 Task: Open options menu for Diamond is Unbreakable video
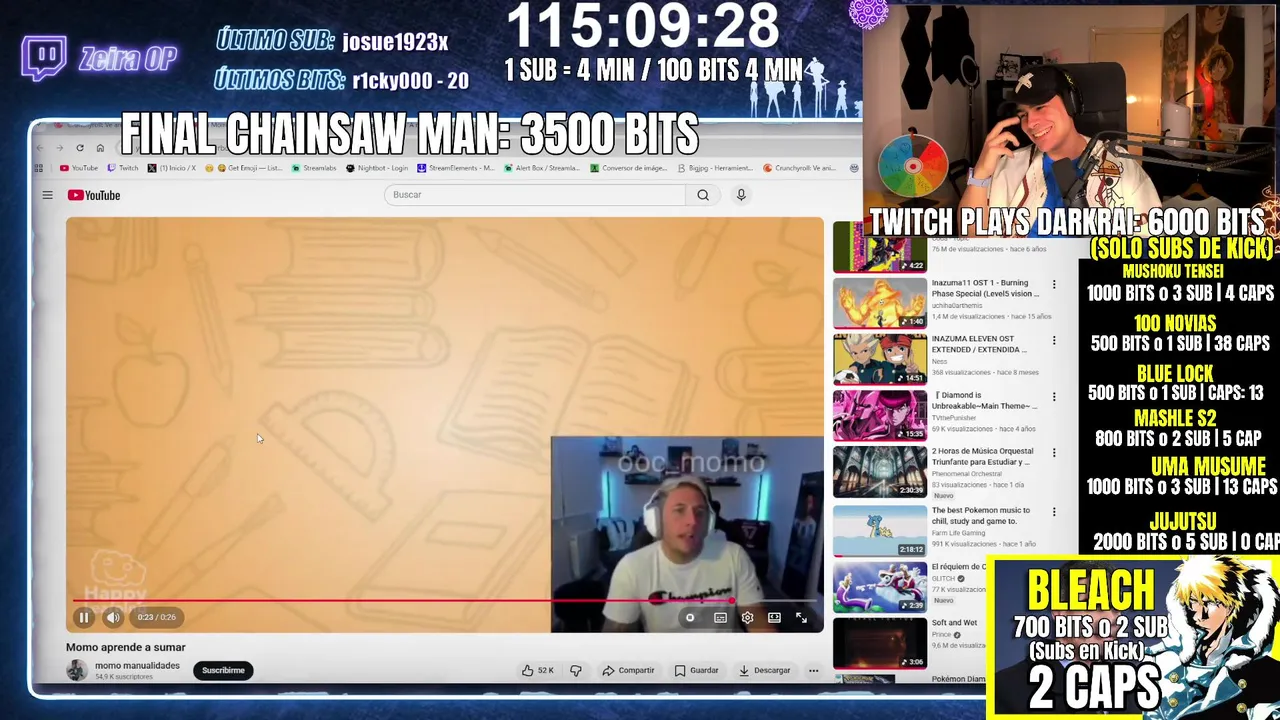[x=1053, y=397]
